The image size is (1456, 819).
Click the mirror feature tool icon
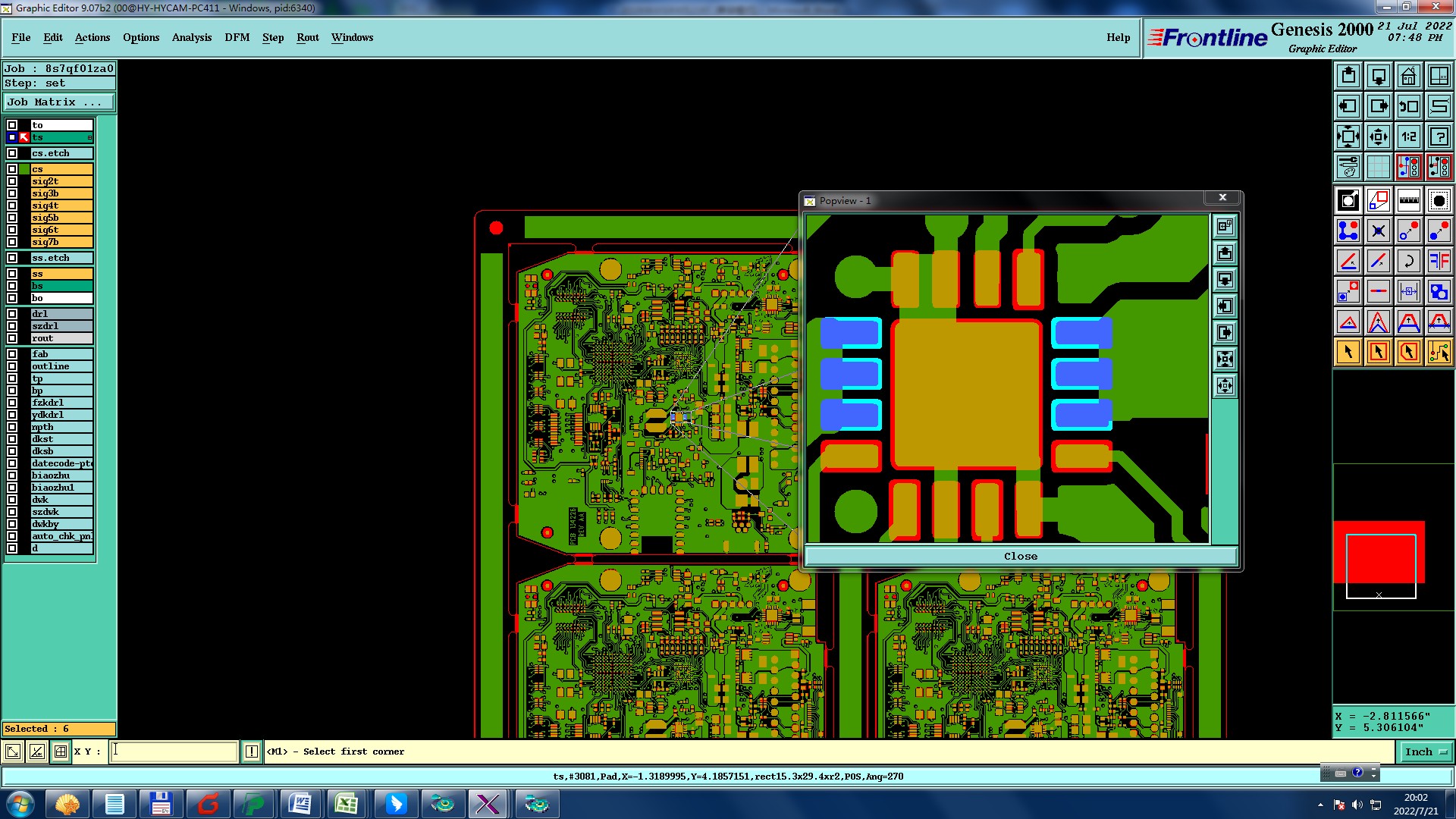[x=1439, y=261]
